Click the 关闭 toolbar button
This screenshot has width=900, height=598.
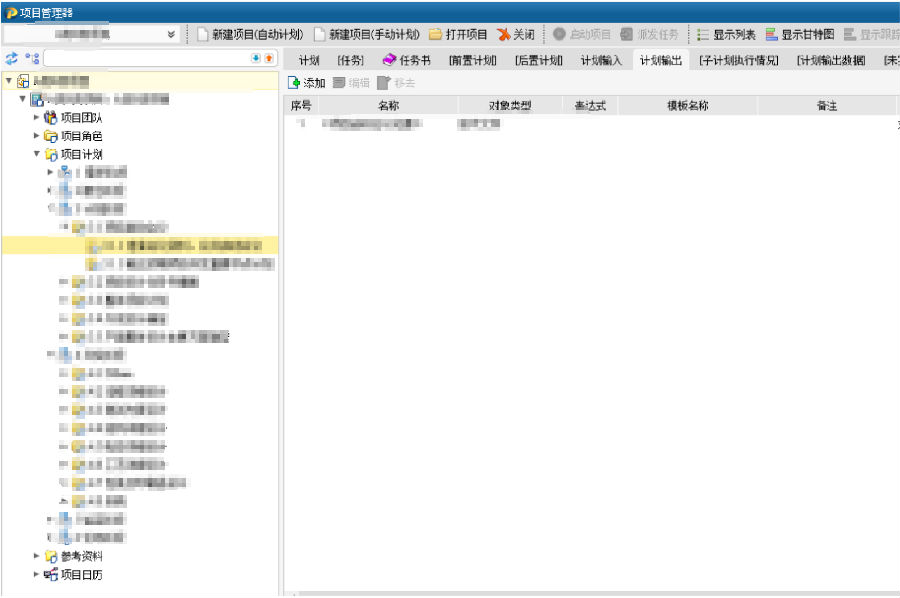point(516,34)
